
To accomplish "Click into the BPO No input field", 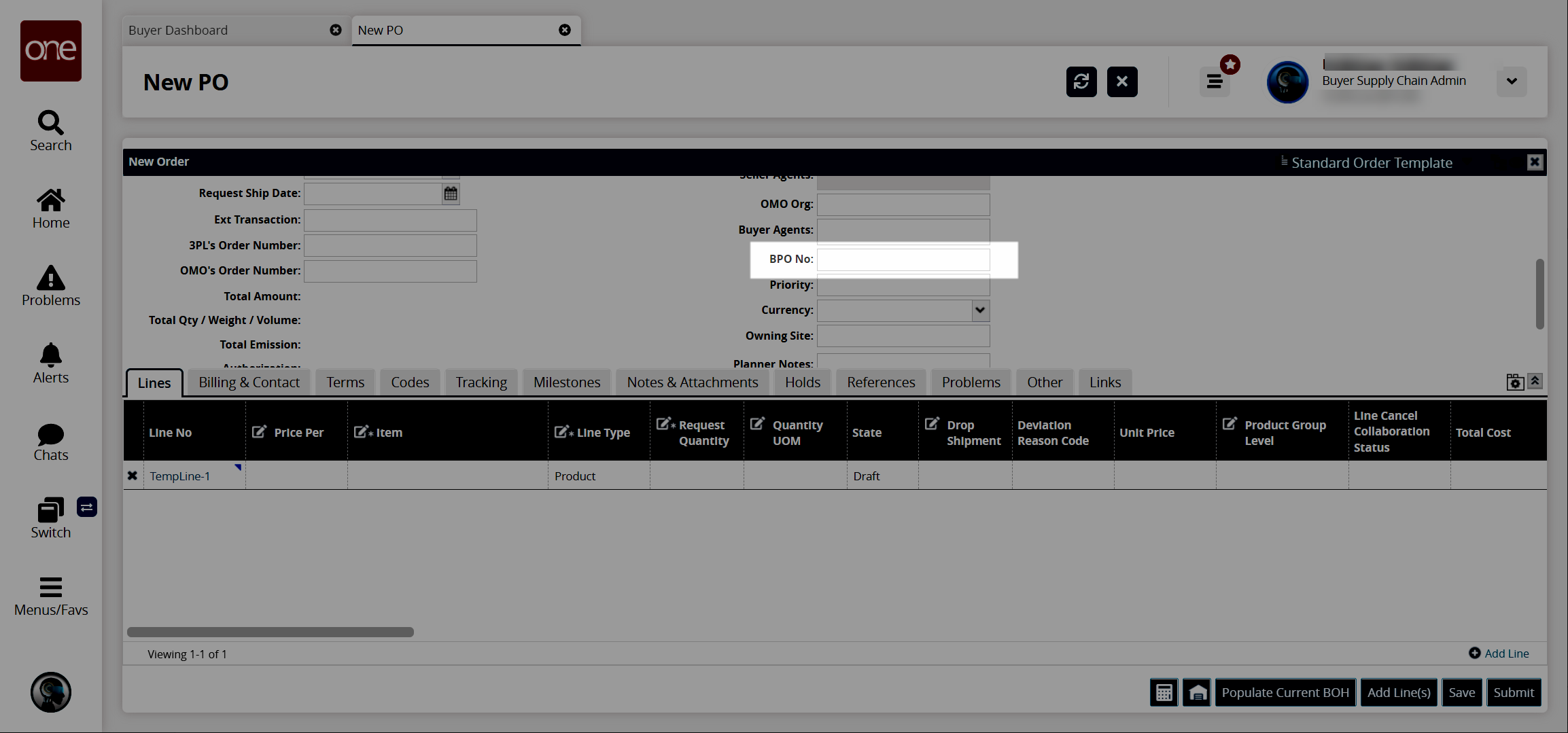I will coord(903,260).
